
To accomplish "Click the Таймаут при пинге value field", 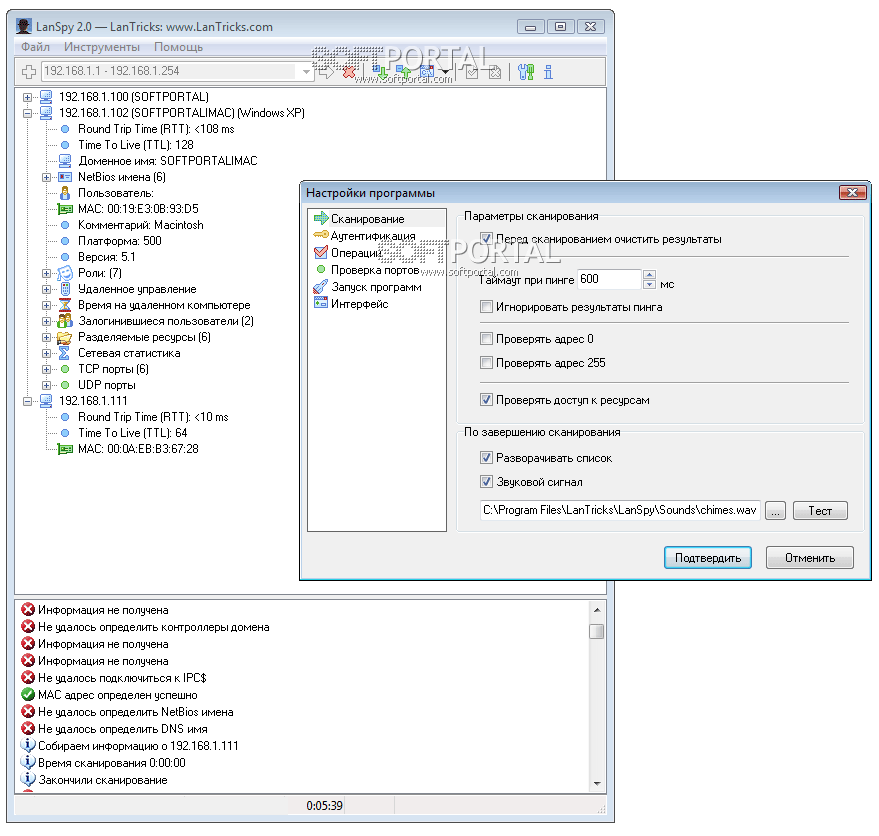I will [x=609, y=279].
